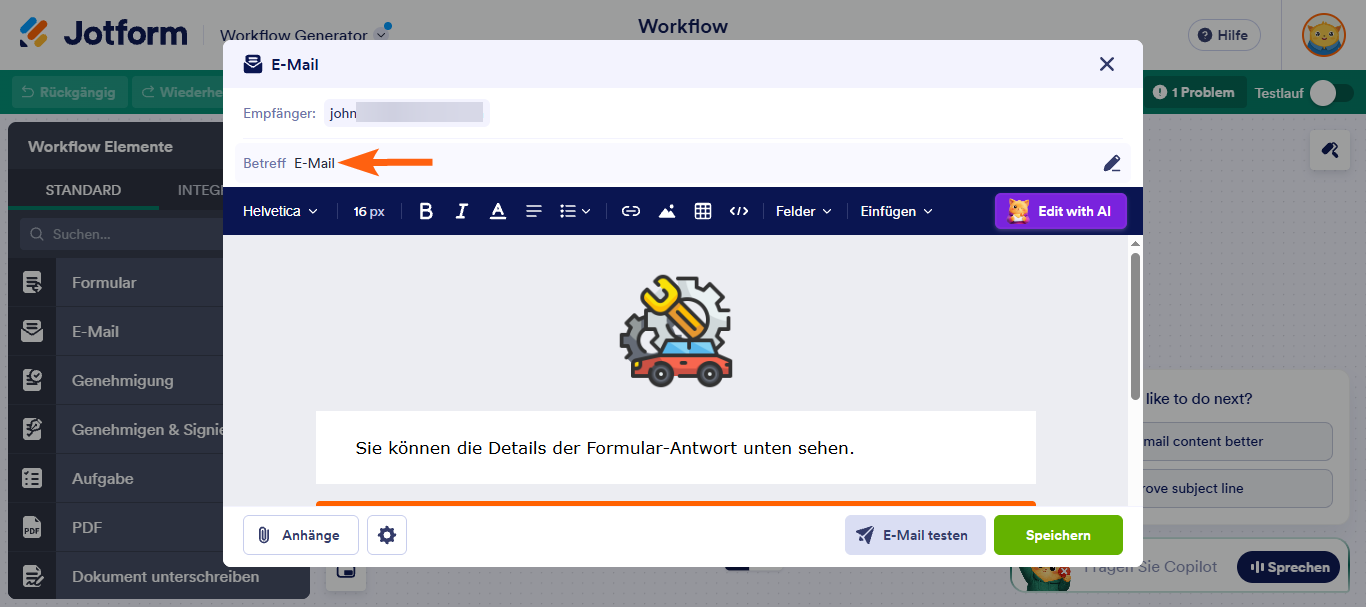Image resolution: width=1366 pixels, height=607 pixels.
Task: Click the Aufgabe list icon
Action: pyautogui.click(x=33, y=479)
